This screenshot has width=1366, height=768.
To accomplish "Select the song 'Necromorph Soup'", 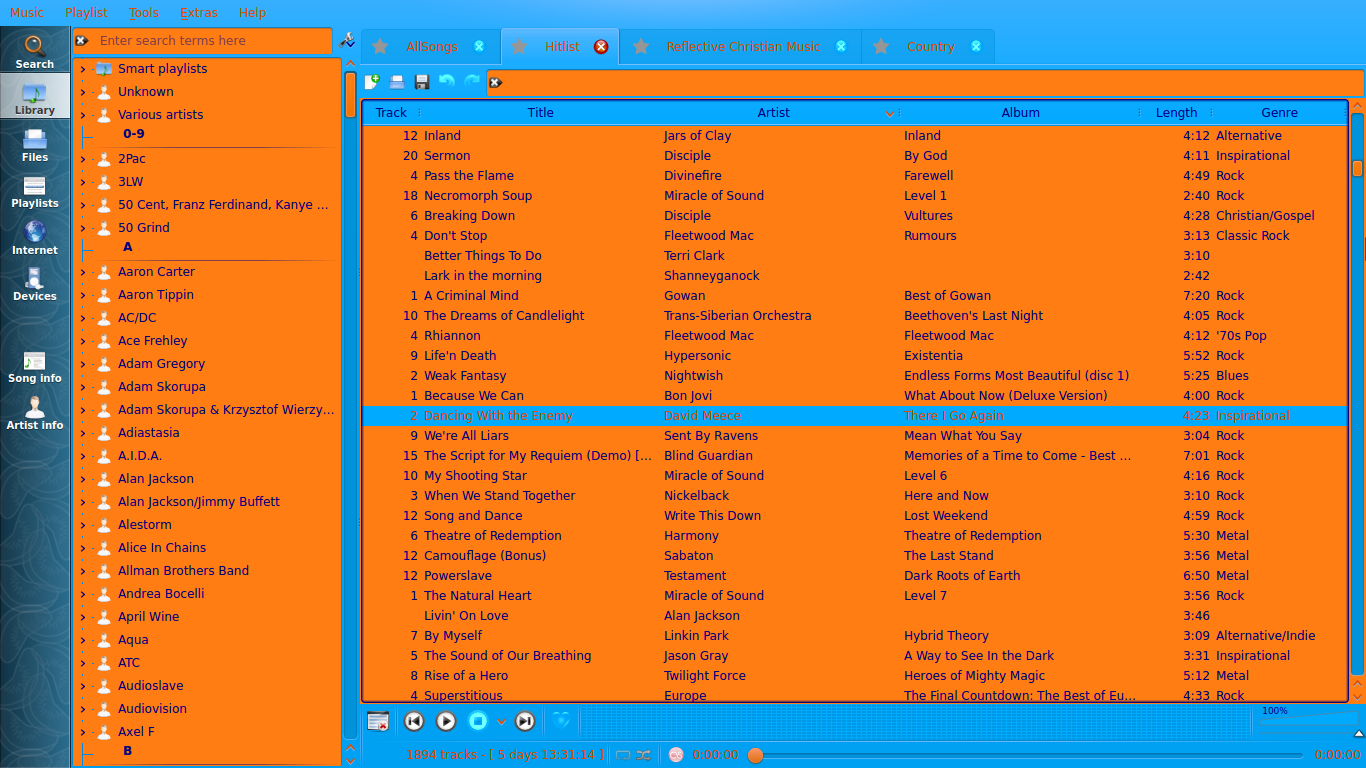I will (478, 196).
